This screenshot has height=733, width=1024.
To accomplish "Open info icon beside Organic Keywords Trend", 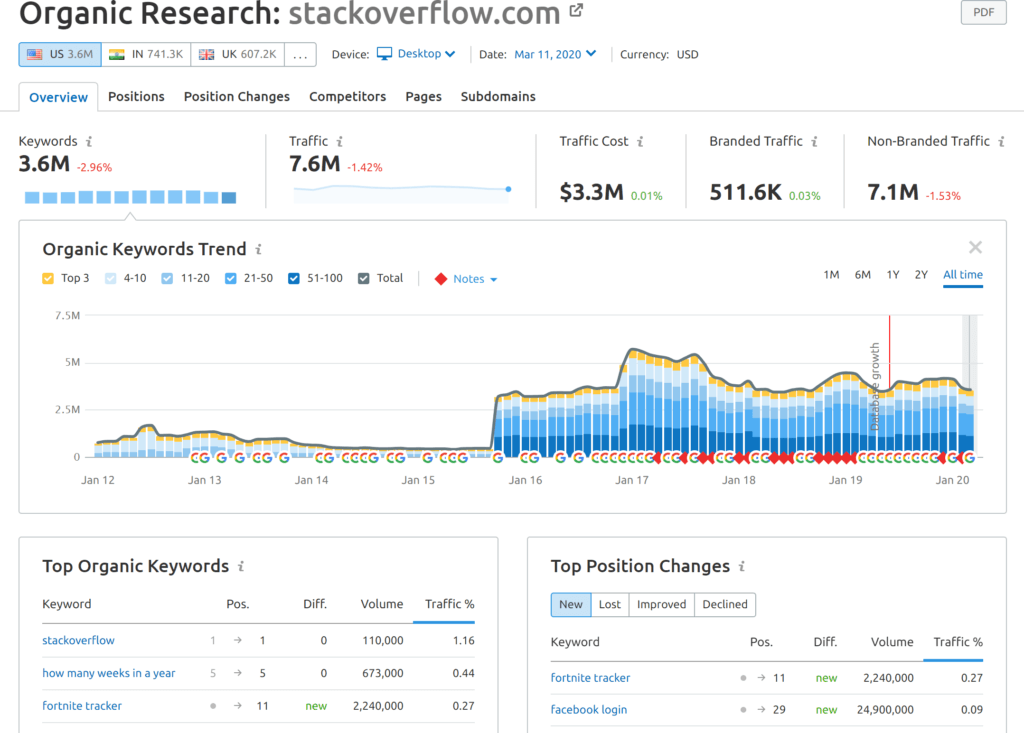I will tap(259, 249).
